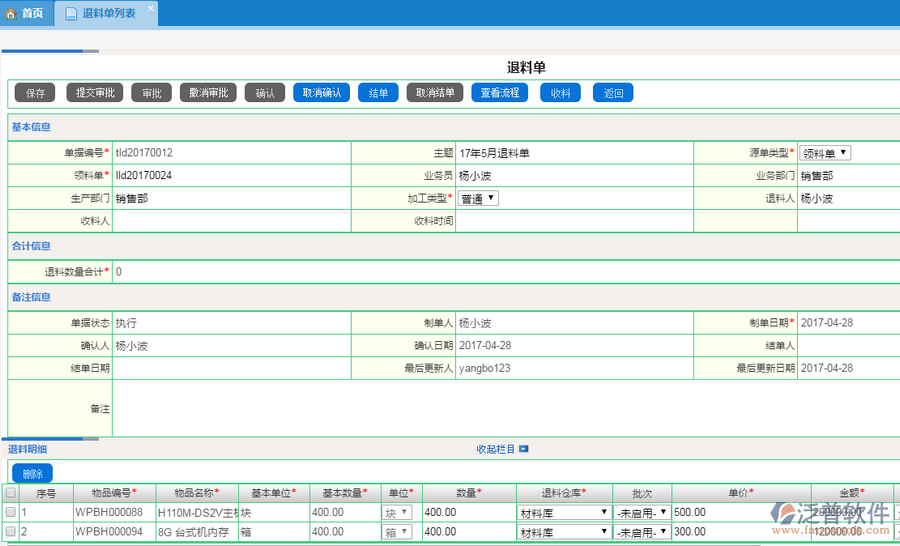Switch to the 首页 tab
The width and height of the screenshot is (900, 546).
(x=26, y=13)
